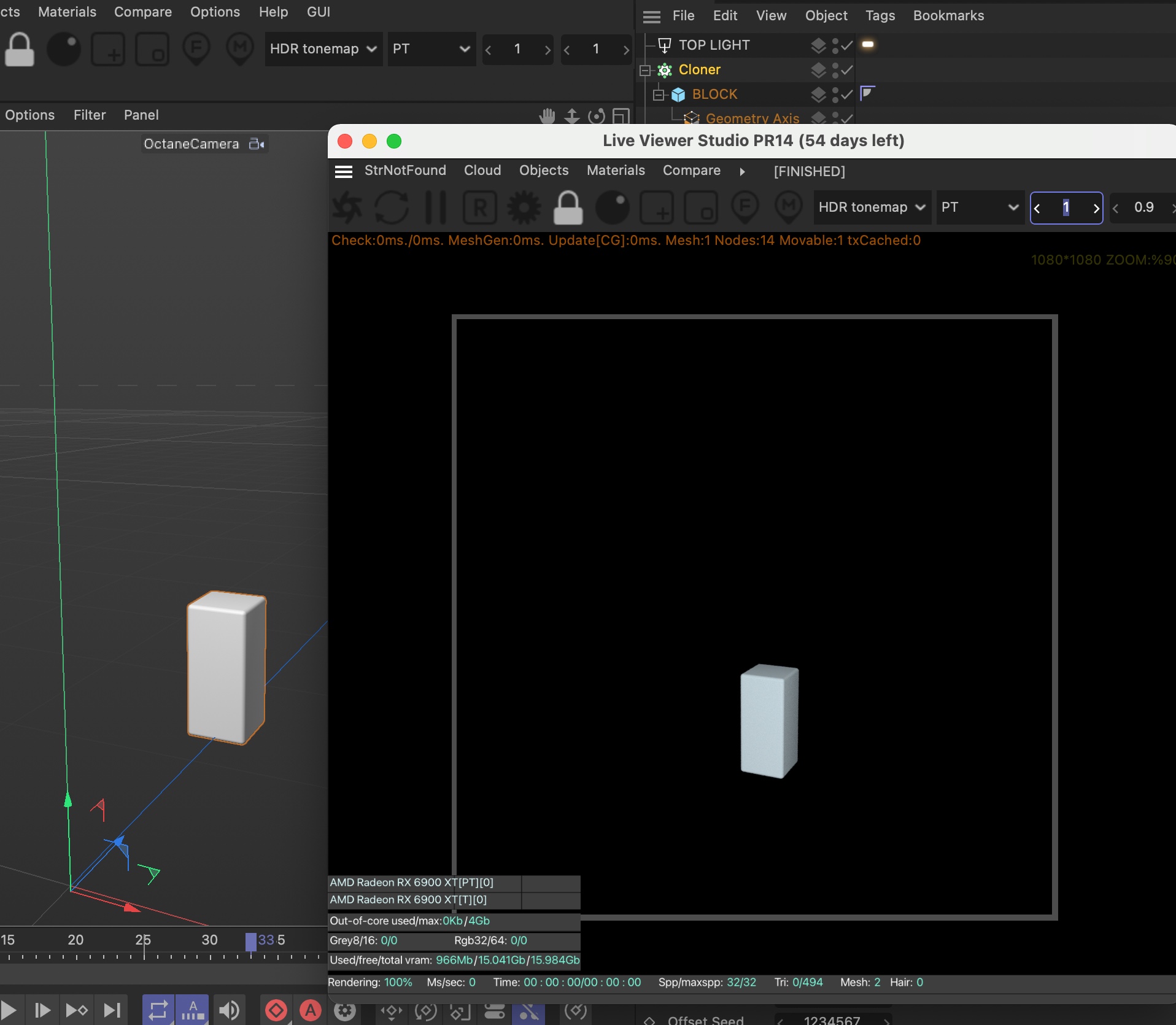Viewport: 1176px width, 1025px height.
Task: Click the dolly up-down arrows icon in the viewport header
Action: point(572,115)
